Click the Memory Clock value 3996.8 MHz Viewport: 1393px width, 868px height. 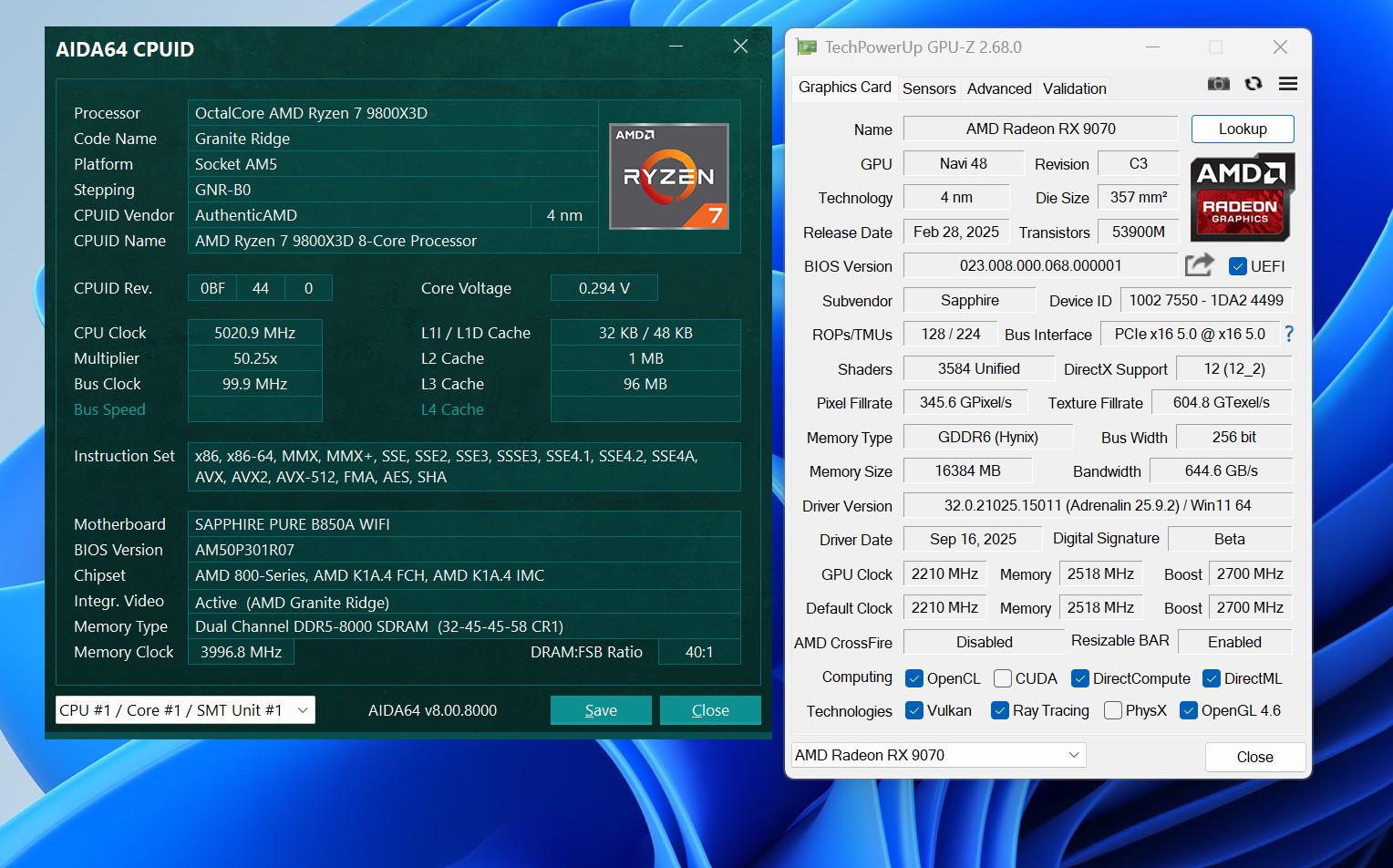(x=241, y=652)
